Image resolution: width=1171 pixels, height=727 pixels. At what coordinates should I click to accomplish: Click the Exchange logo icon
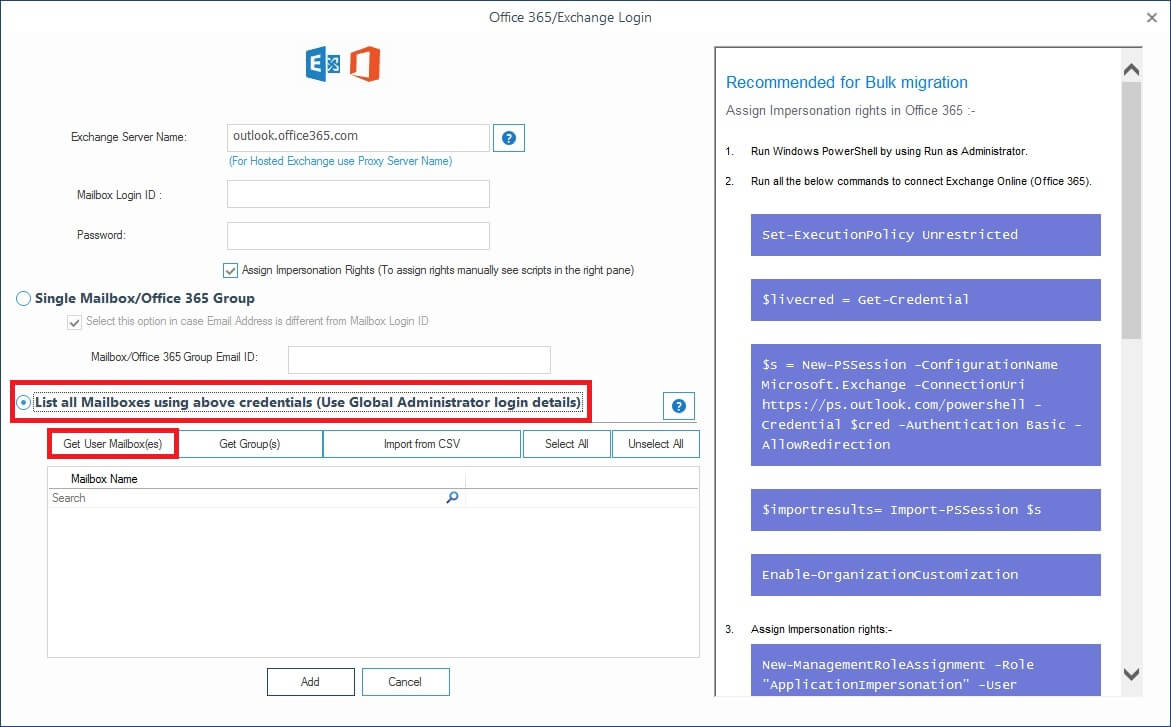323,64
